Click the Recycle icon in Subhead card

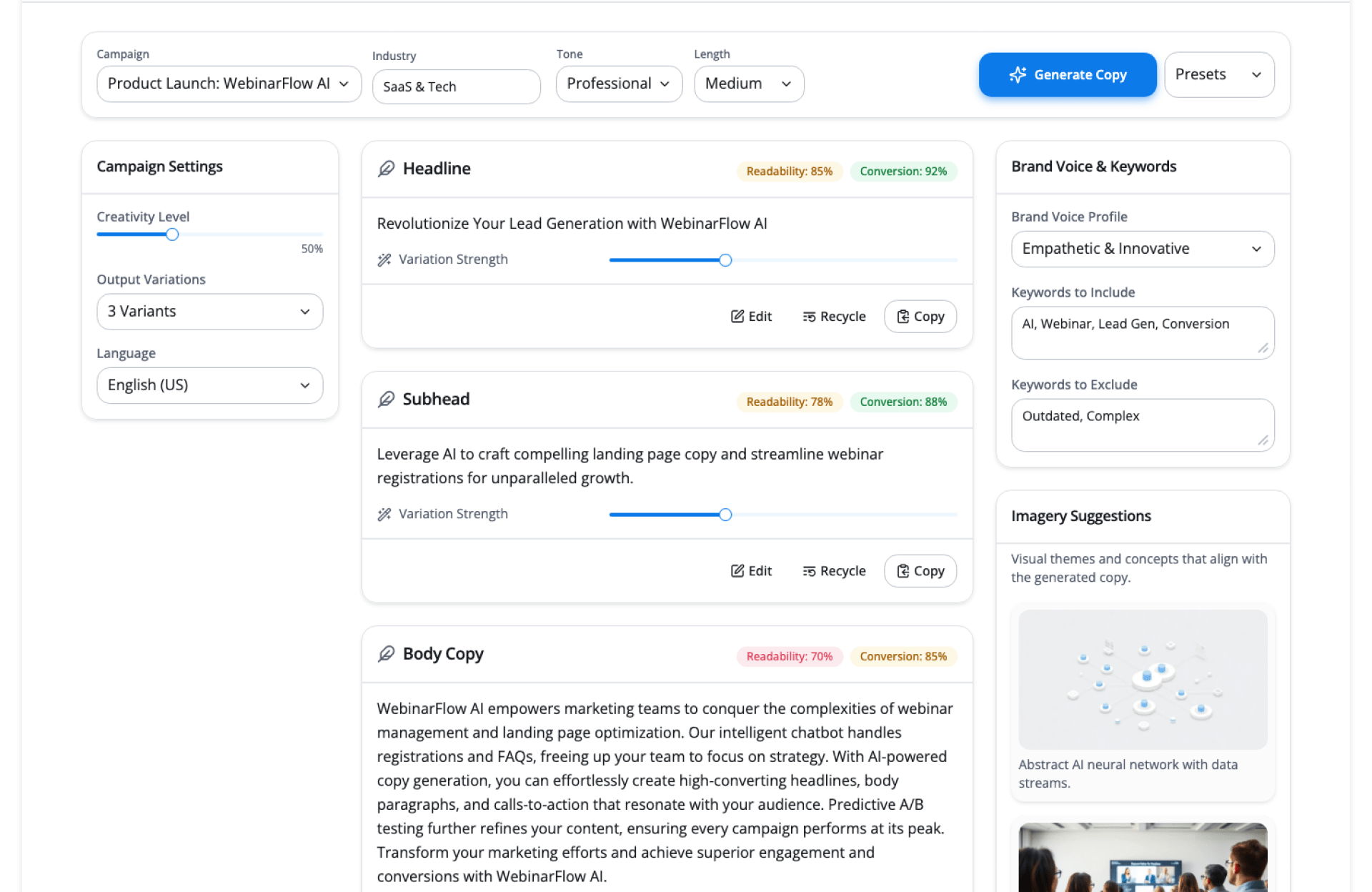(809, 571)
